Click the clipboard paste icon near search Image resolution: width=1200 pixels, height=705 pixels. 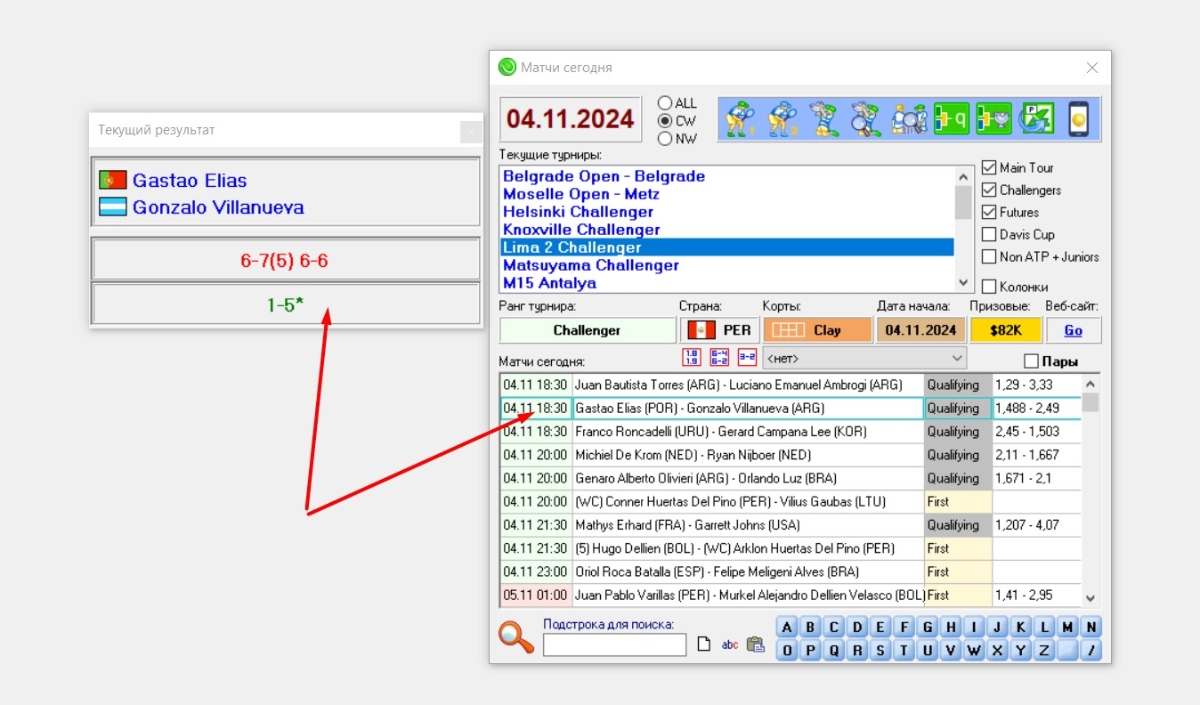coord(755,645)
